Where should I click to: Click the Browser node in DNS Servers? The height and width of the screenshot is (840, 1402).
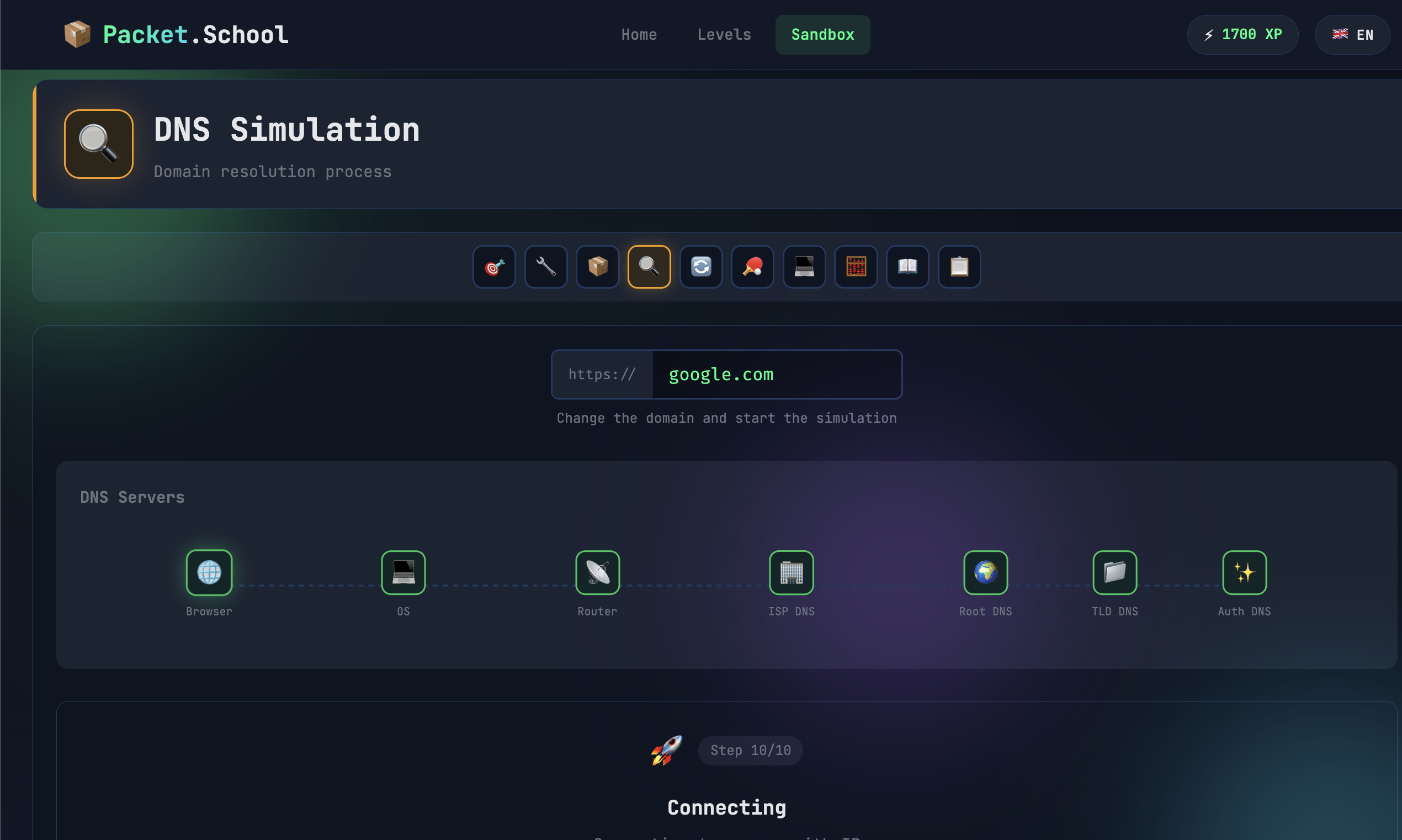click(x=209, y=572)
